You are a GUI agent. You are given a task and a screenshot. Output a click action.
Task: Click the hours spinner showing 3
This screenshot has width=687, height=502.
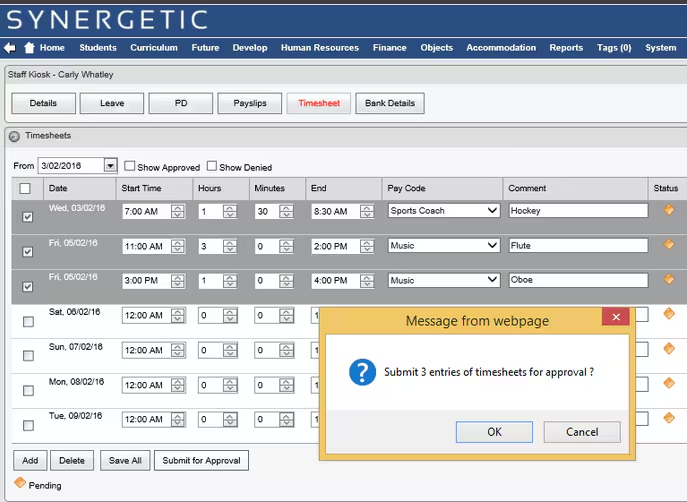click(x=230, y=247)
